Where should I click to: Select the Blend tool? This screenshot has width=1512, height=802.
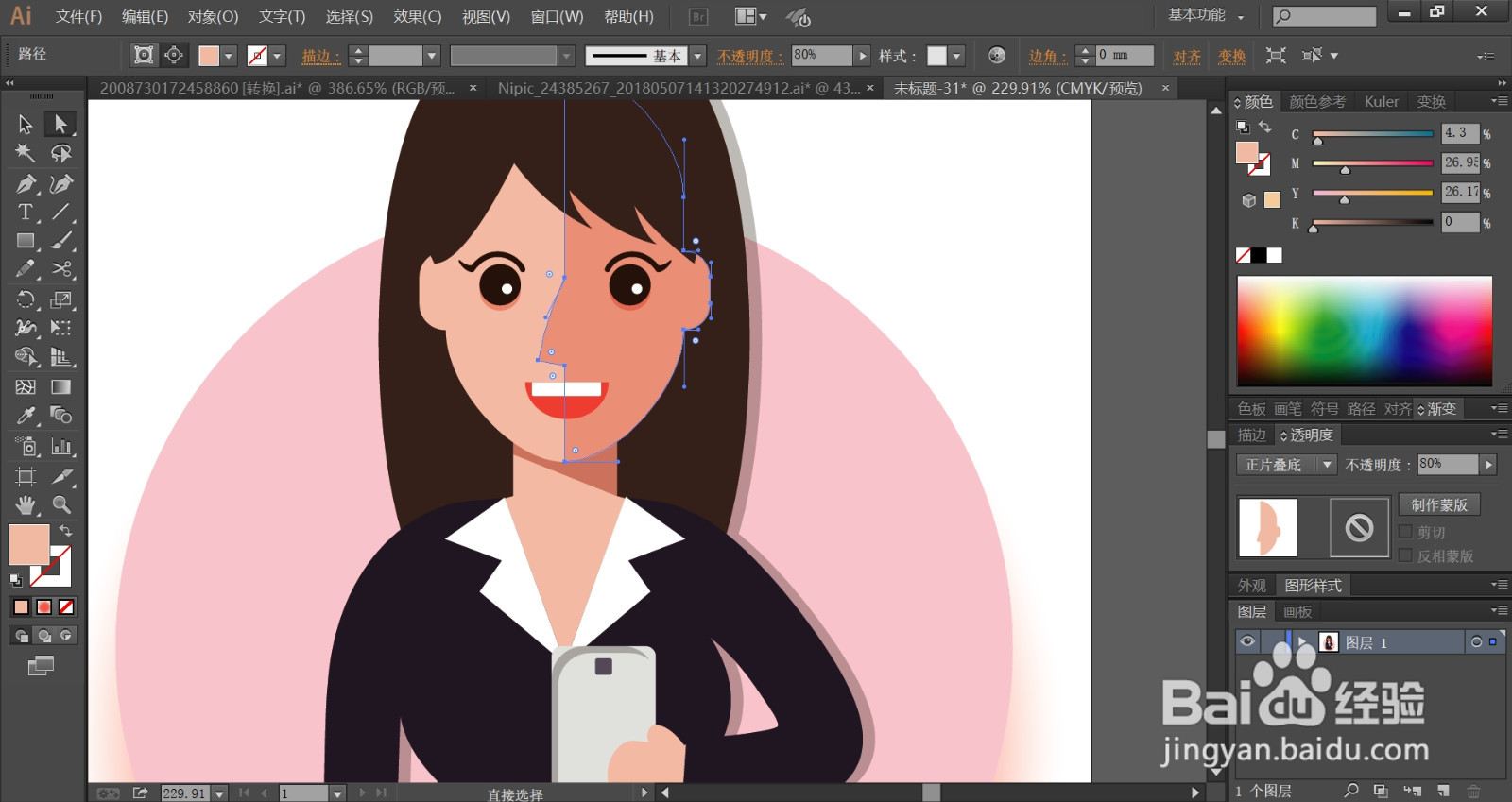pyautogui.click(x=61, y=416)
